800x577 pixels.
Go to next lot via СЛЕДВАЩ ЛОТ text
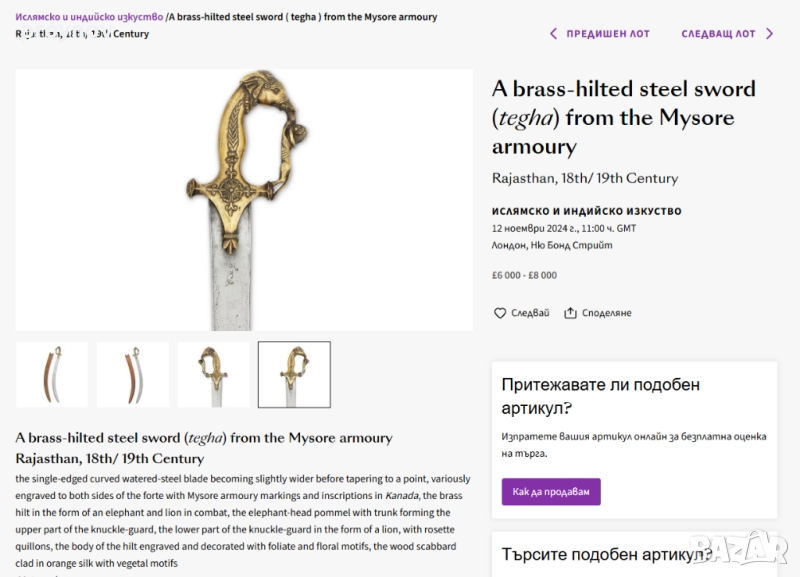pos(718,34)
